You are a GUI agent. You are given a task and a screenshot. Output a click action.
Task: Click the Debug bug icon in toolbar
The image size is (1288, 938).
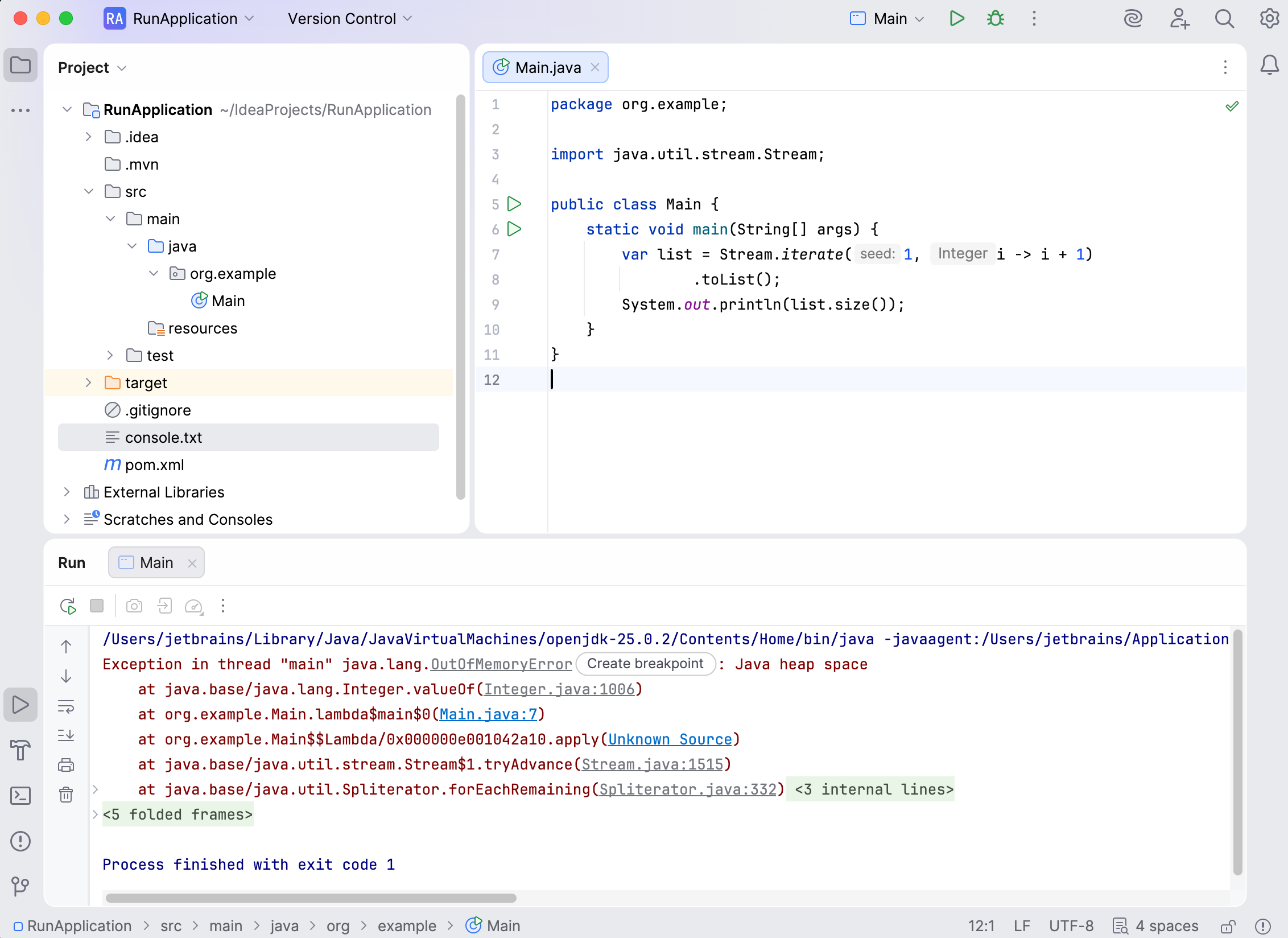point(995,19)
